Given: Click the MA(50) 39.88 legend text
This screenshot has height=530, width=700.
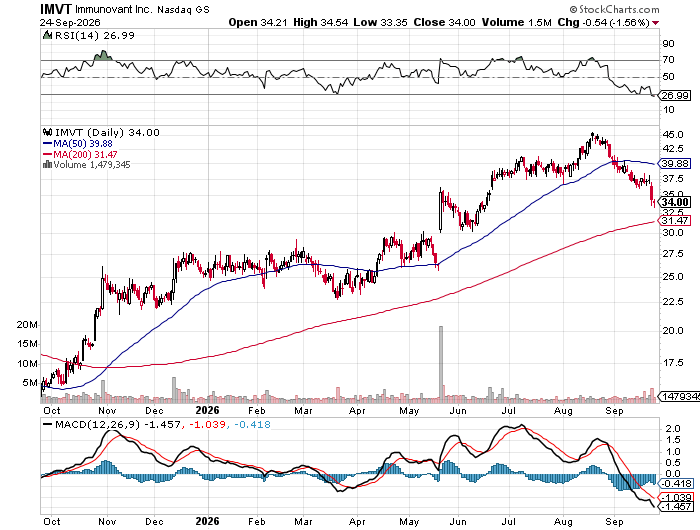Looking at the screenshot, I should [x=83, y=143].
